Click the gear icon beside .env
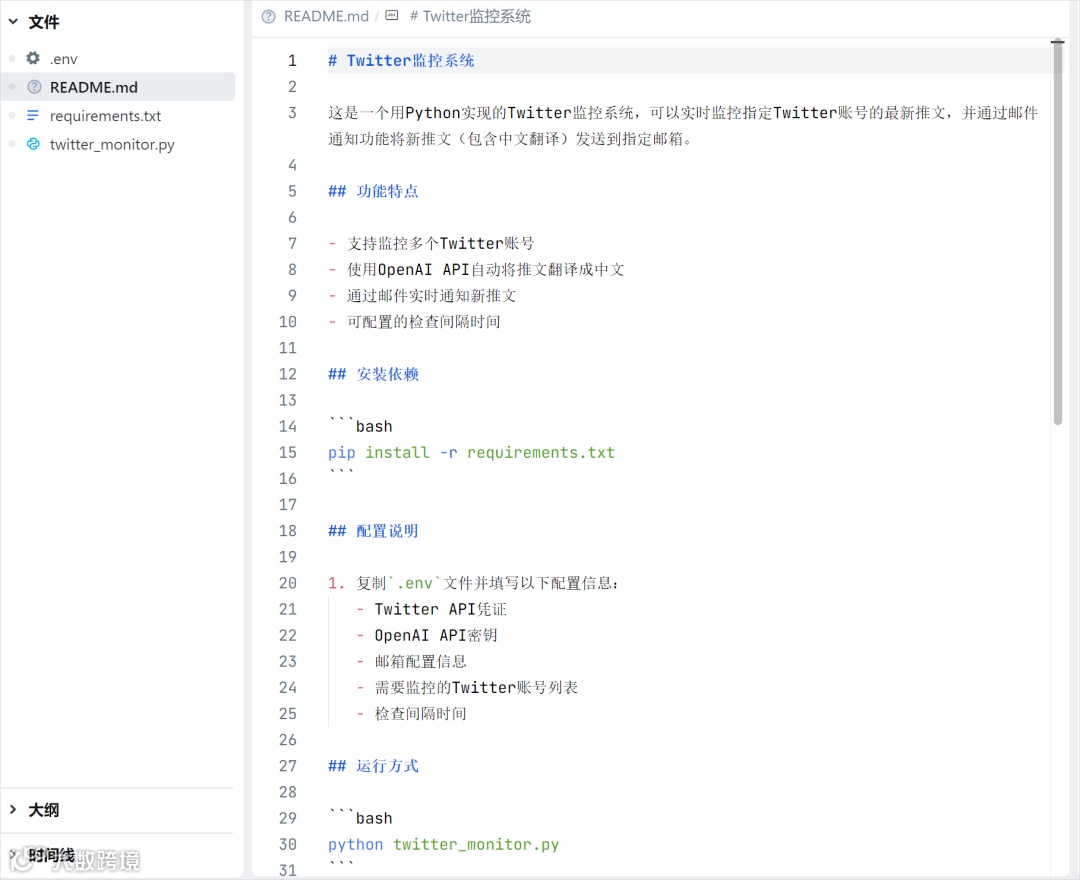Screen dimensions: 1080x880 tap(33, 59)
